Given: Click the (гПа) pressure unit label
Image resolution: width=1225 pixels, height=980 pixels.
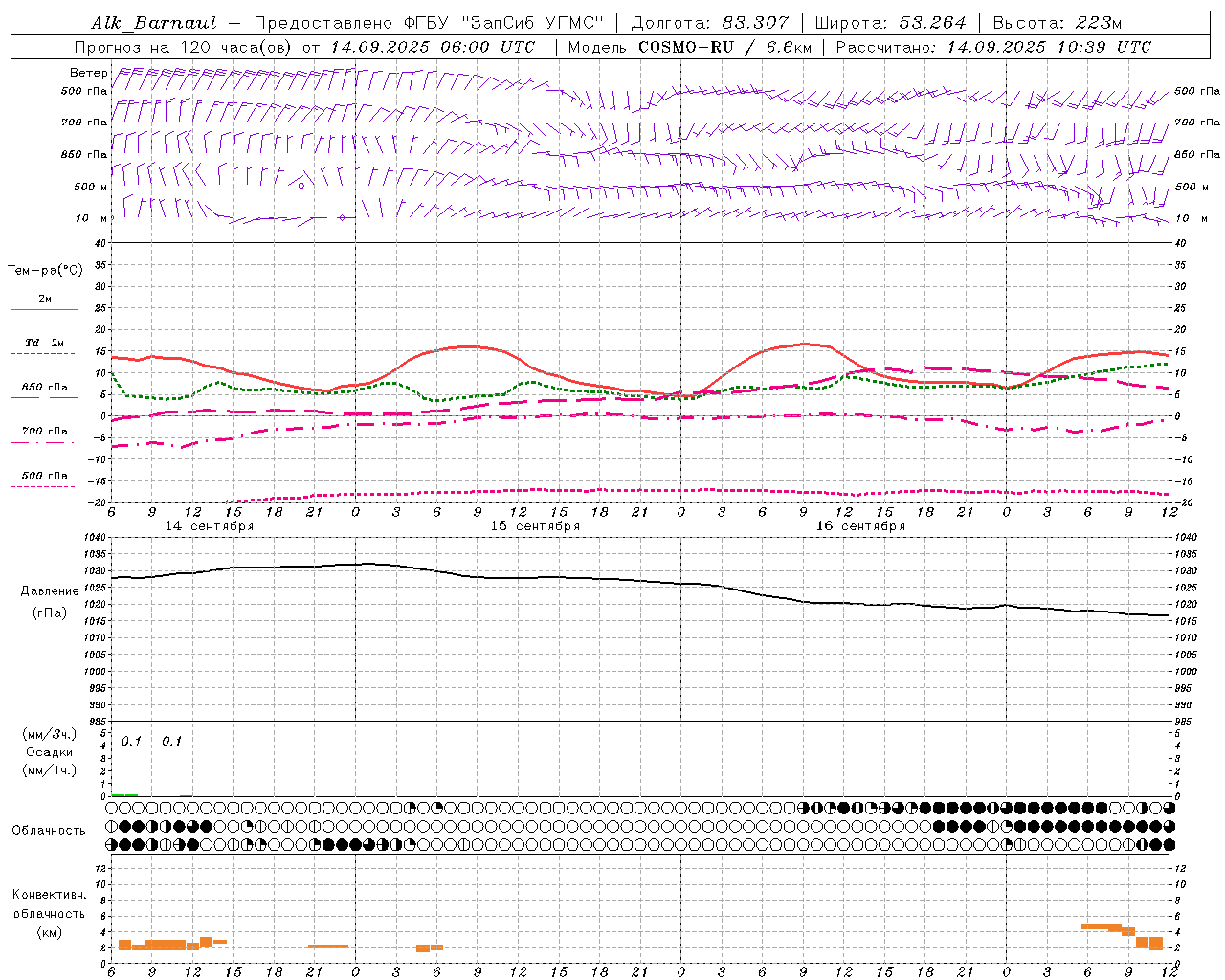Looking at the screenshot, I should point(50,613).
